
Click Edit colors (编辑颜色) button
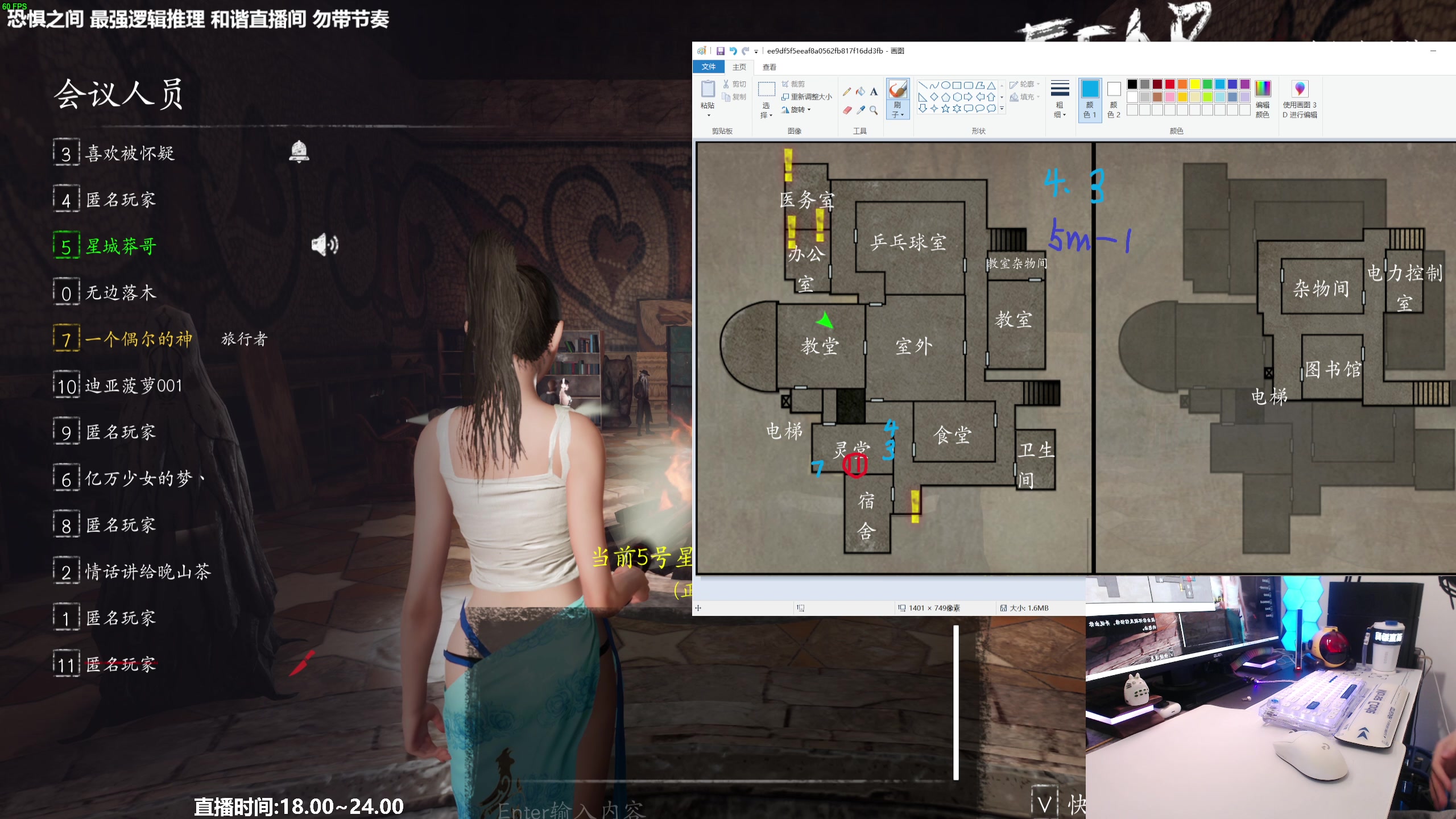tap(1263, 99)
